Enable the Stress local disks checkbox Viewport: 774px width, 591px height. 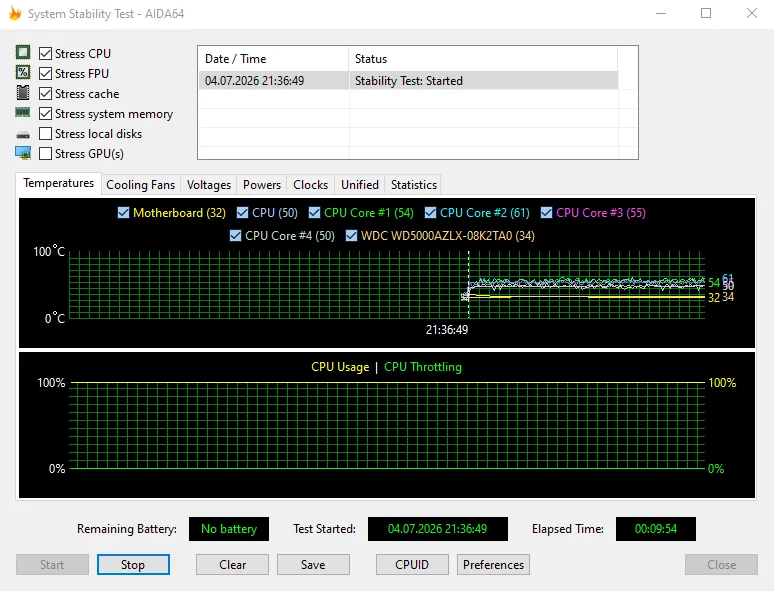pyautogui.click(x=45, y=134)
